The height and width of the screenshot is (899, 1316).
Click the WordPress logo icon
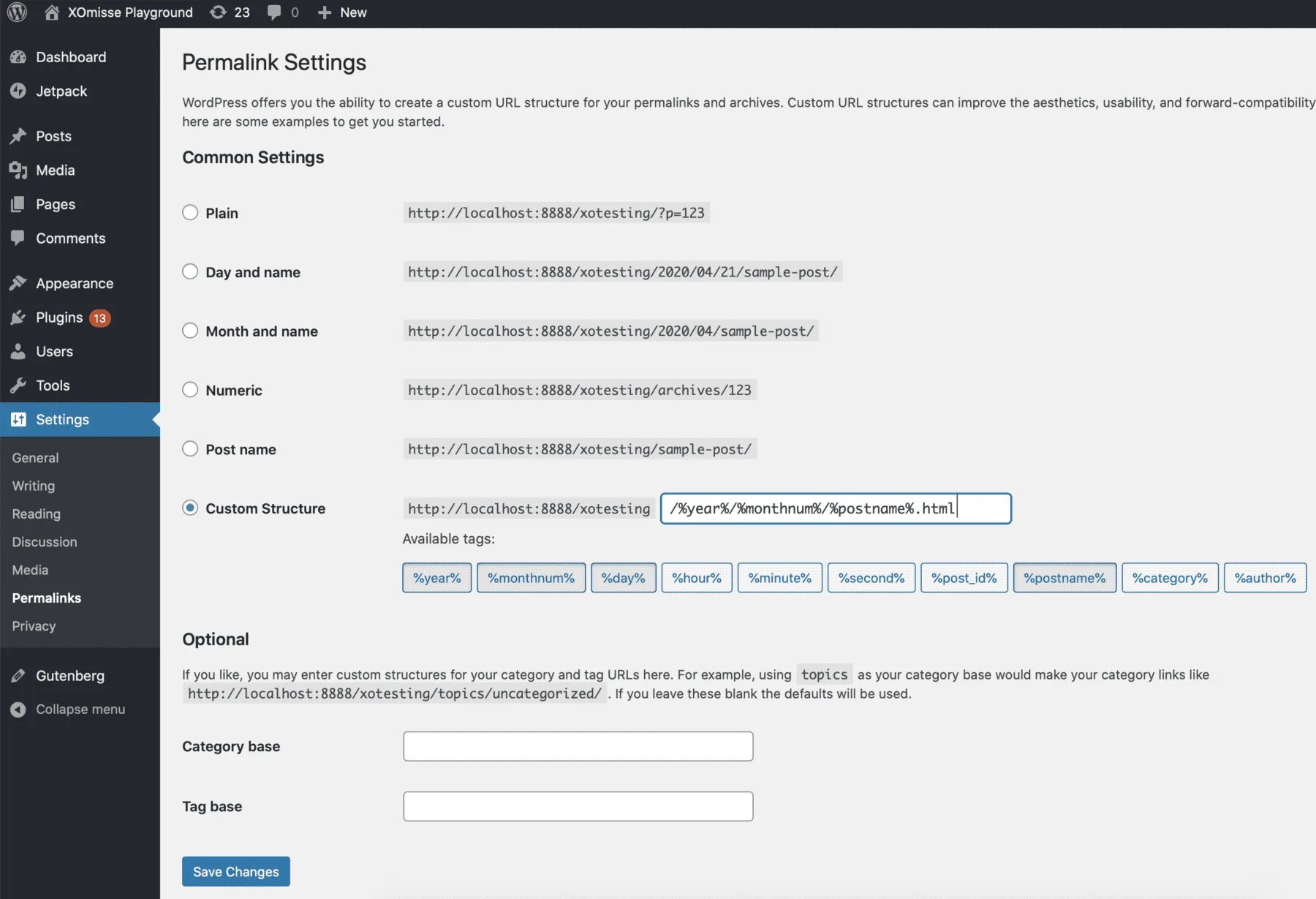17,12
